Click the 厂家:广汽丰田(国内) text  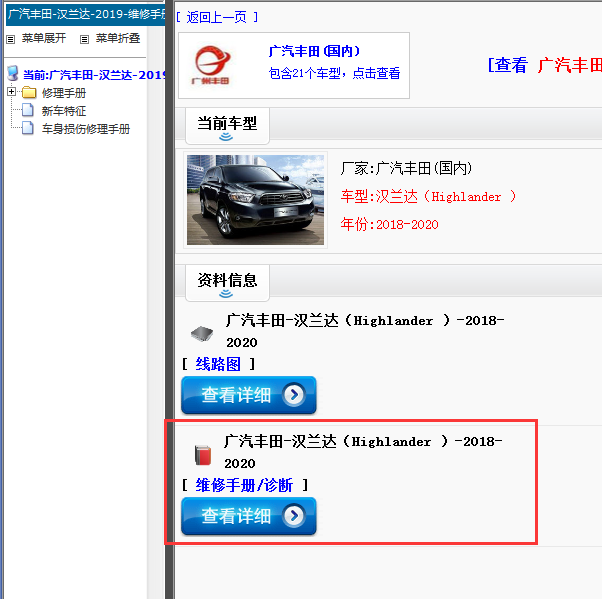(406, 168)
